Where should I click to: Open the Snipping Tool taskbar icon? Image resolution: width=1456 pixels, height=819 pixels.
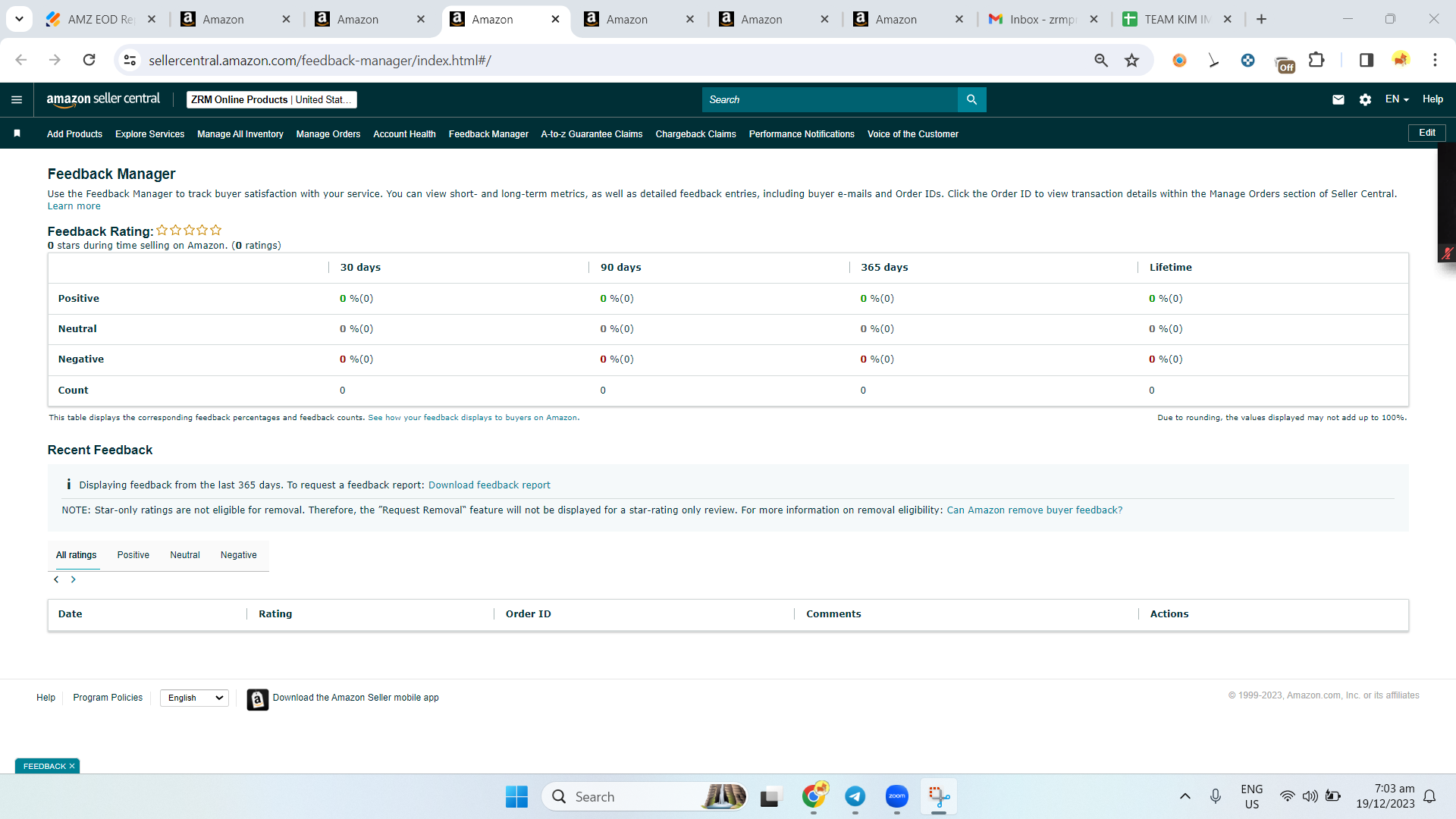[939, 796]
